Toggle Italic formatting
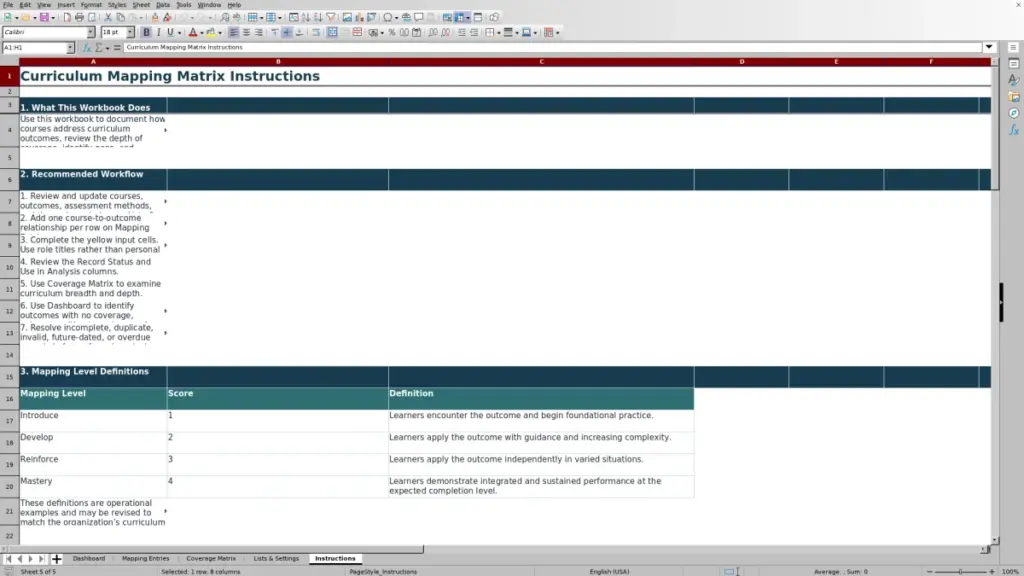 (x=158, y=33)
